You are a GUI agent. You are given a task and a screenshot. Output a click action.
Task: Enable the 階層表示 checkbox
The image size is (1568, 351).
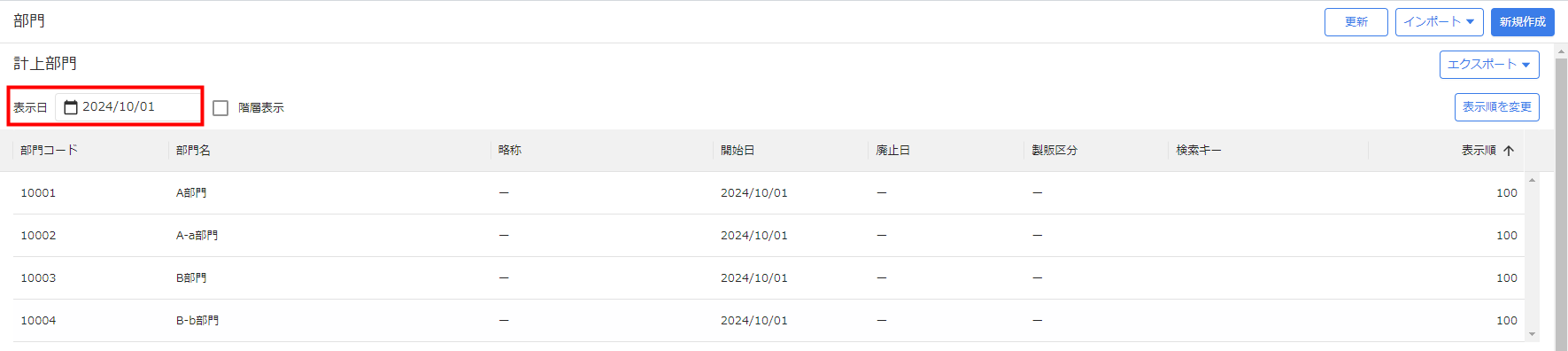220,108
